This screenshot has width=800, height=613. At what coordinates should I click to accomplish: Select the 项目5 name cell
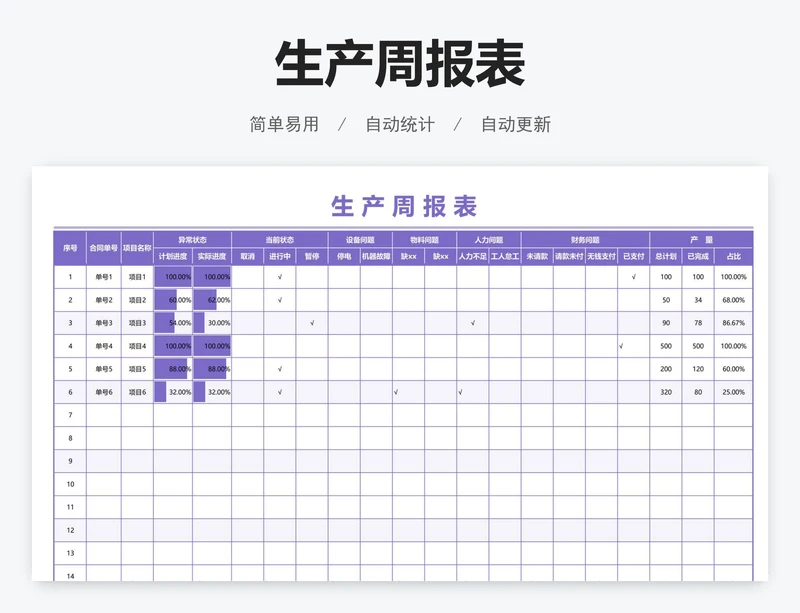(x=137, y=369)
